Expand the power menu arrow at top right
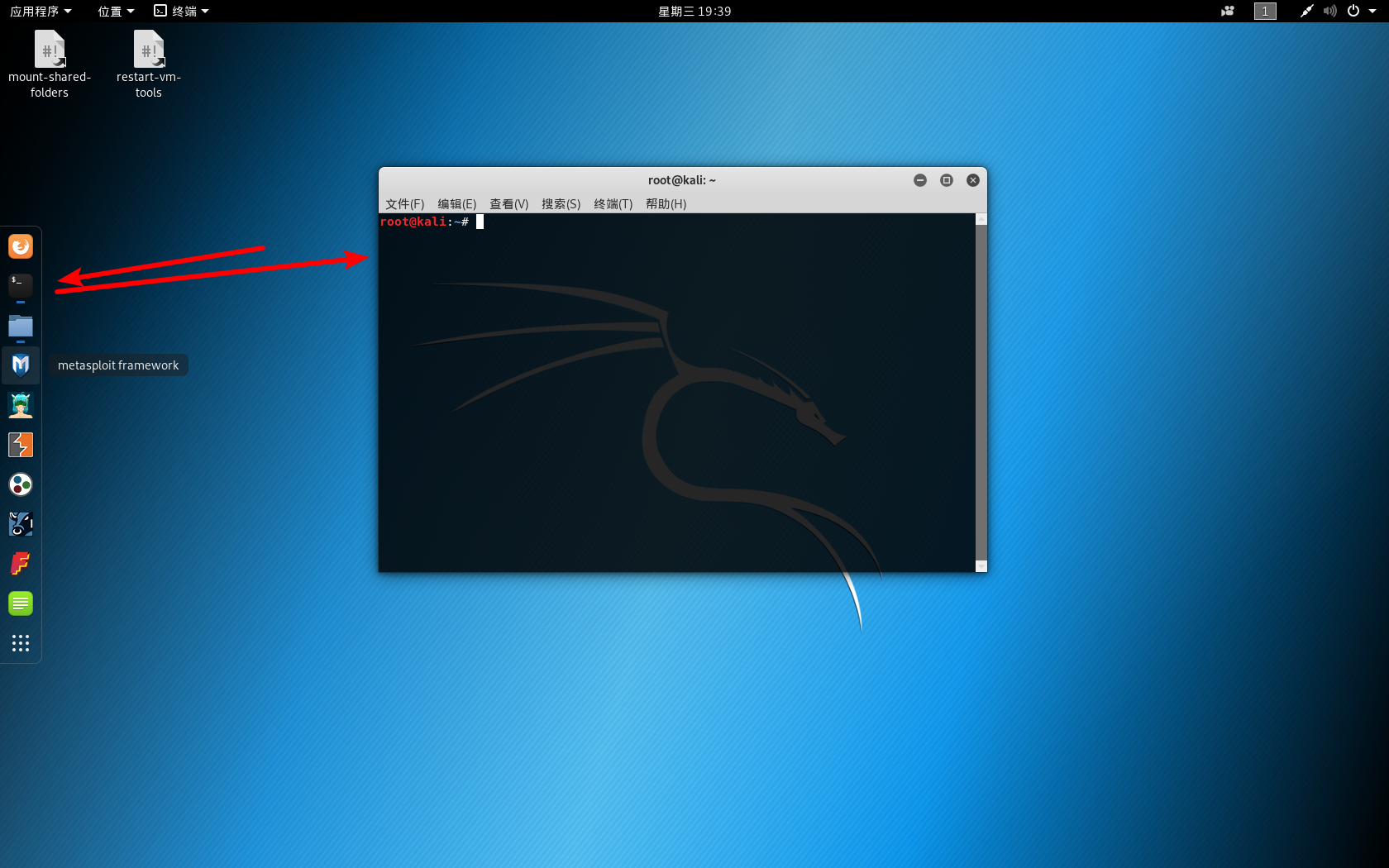The image size is (1389, 868). point(1372,11)
